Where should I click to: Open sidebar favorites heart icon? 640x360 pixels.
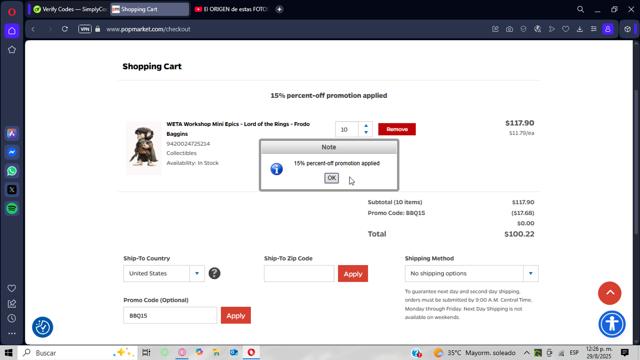click(12, 288)
